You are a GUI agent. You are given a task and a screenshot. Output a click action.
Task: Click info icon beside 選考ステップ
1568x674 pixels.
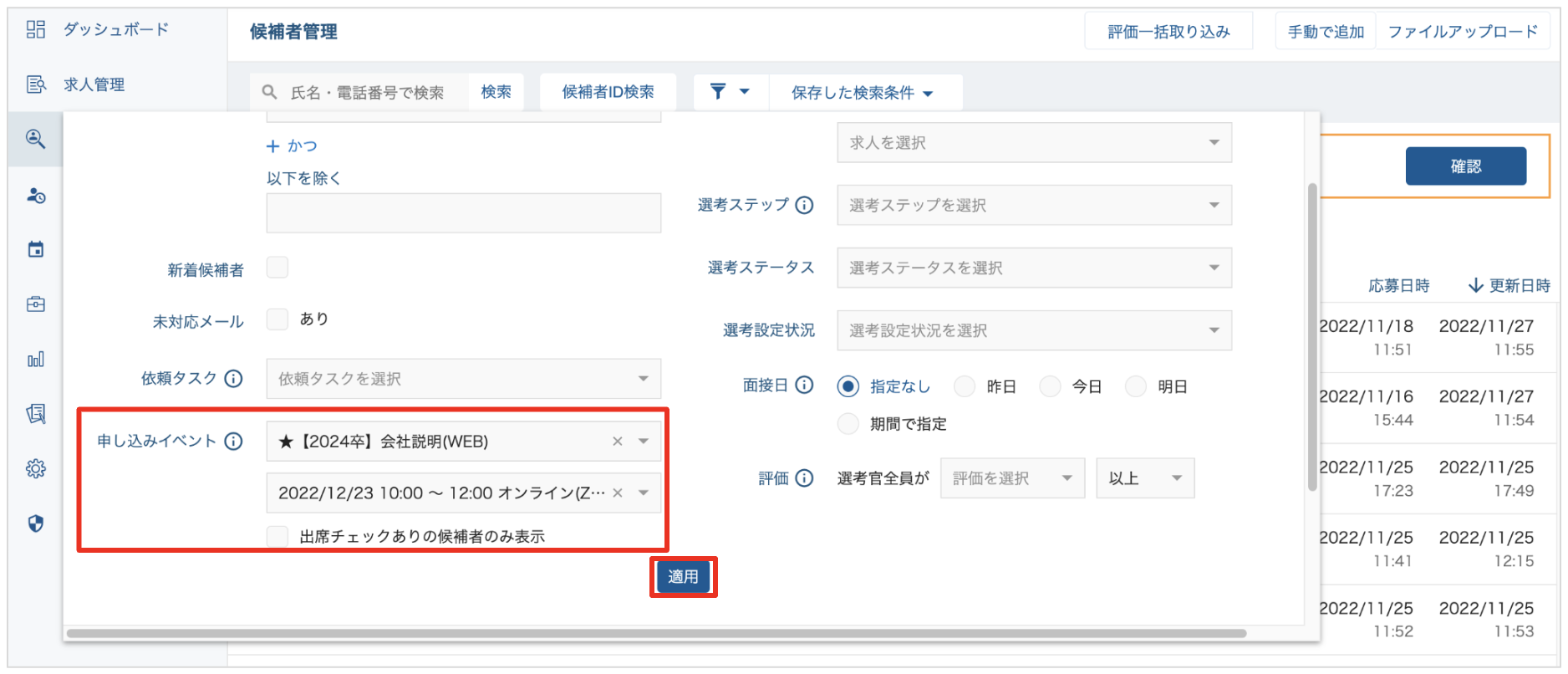[x=804, y=205]
